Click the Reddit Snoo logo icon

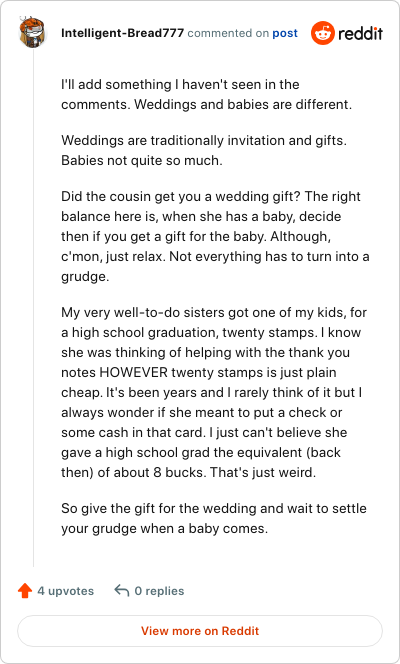tap(323, 33)
